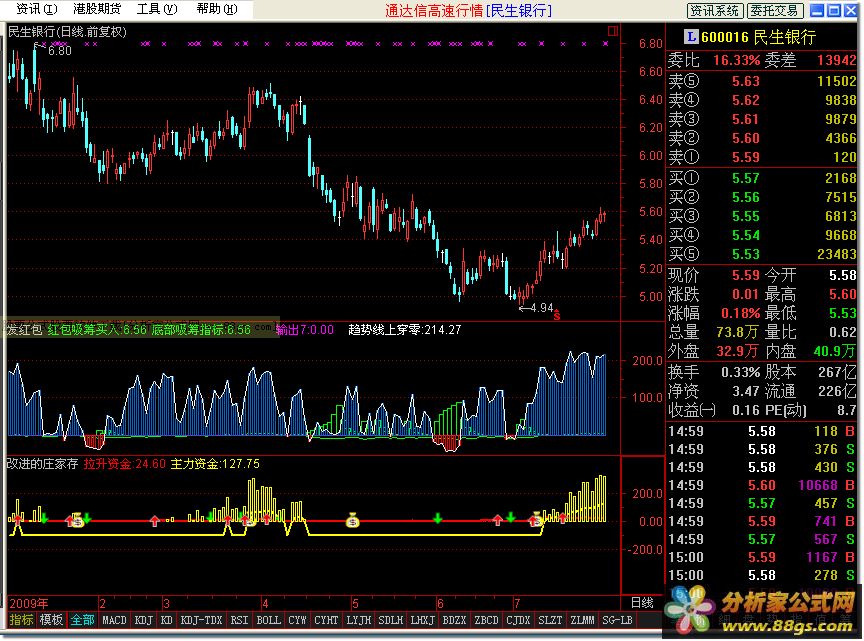Select the BDZX indicator tab
The image size is (864, 641).
(x=455, y=620)
